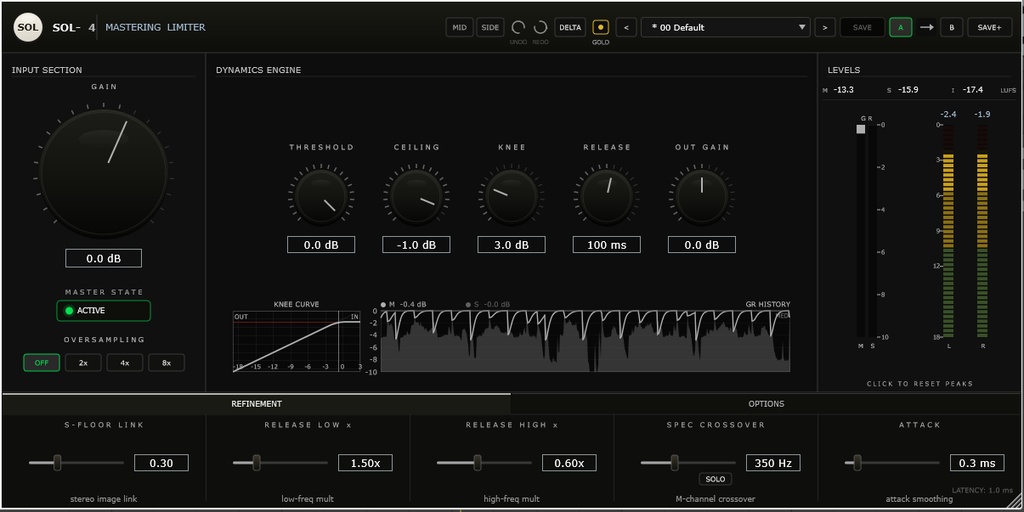Click the knee 3.0 dB value field
Screen dimensions: 1024x512
coord(511,245)
